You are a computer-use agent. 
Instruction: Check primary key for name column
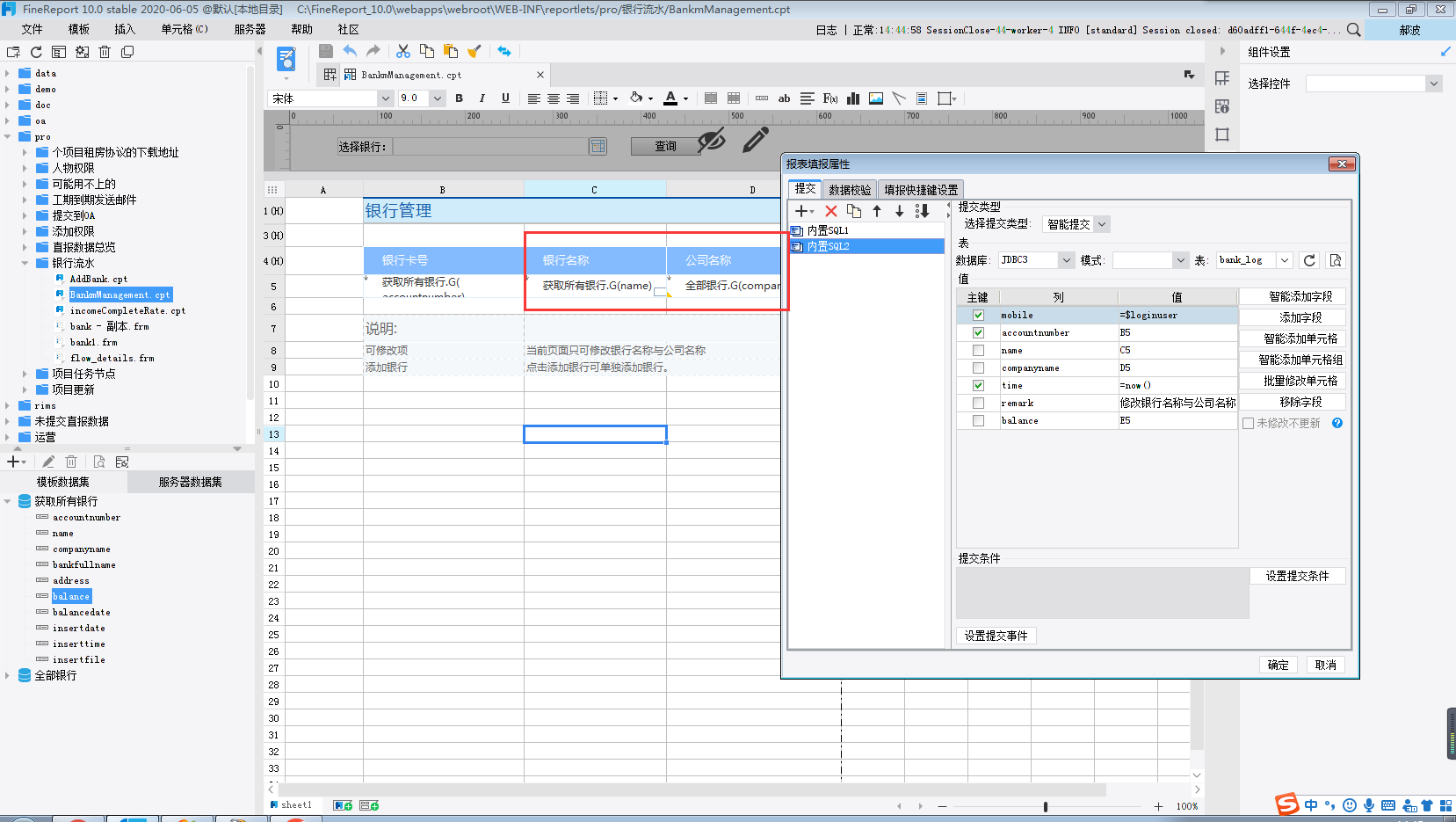click(x=978, y=350)
